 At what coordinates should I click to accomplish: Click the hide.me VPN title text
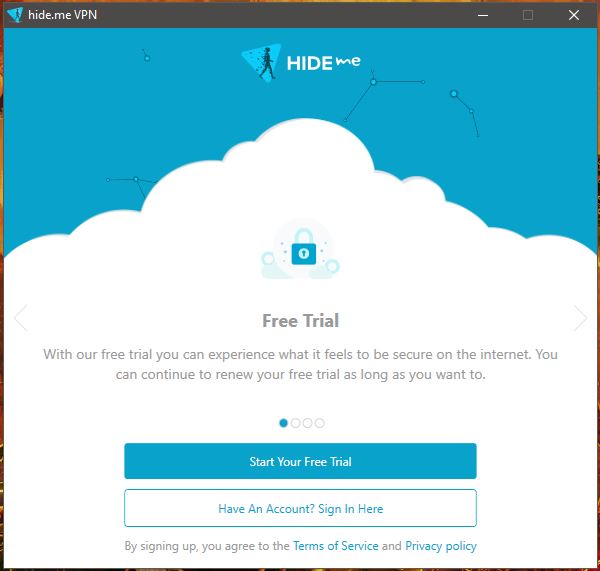pos(63,15)
